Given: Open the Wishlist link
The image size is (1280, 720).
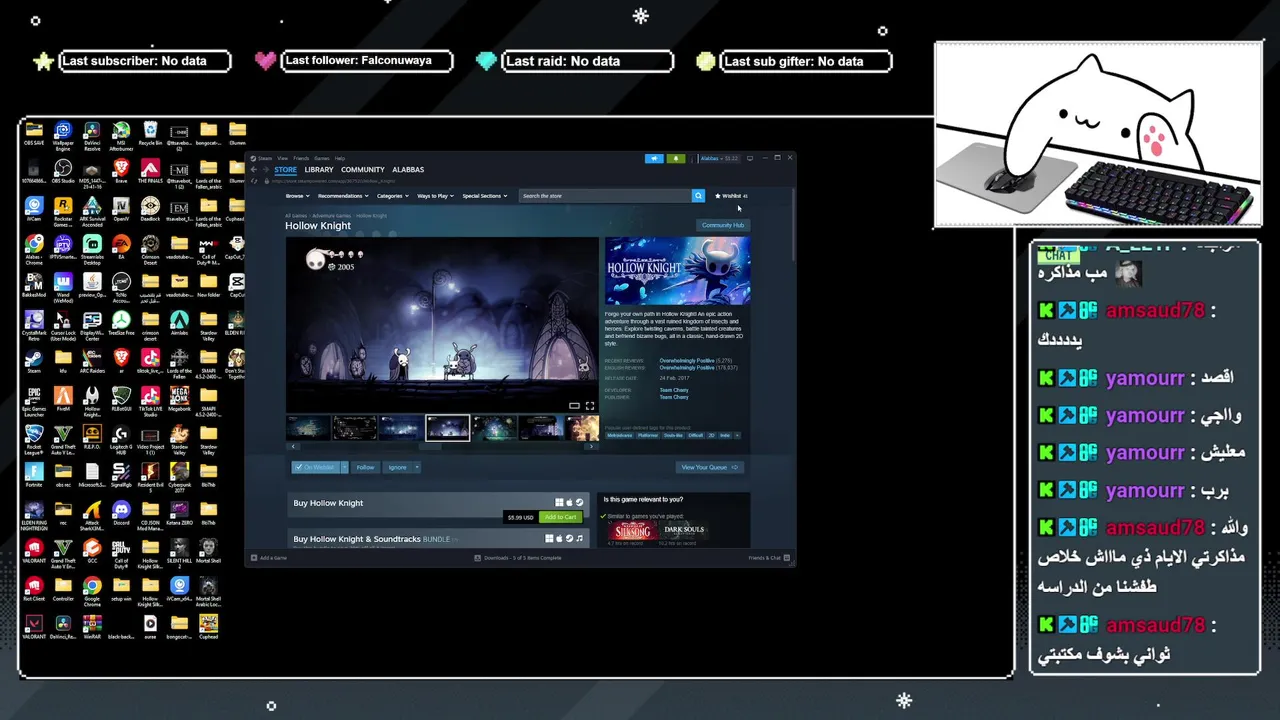Looking at the screenshot, I should pyautogui.click(x=731, y=196).
